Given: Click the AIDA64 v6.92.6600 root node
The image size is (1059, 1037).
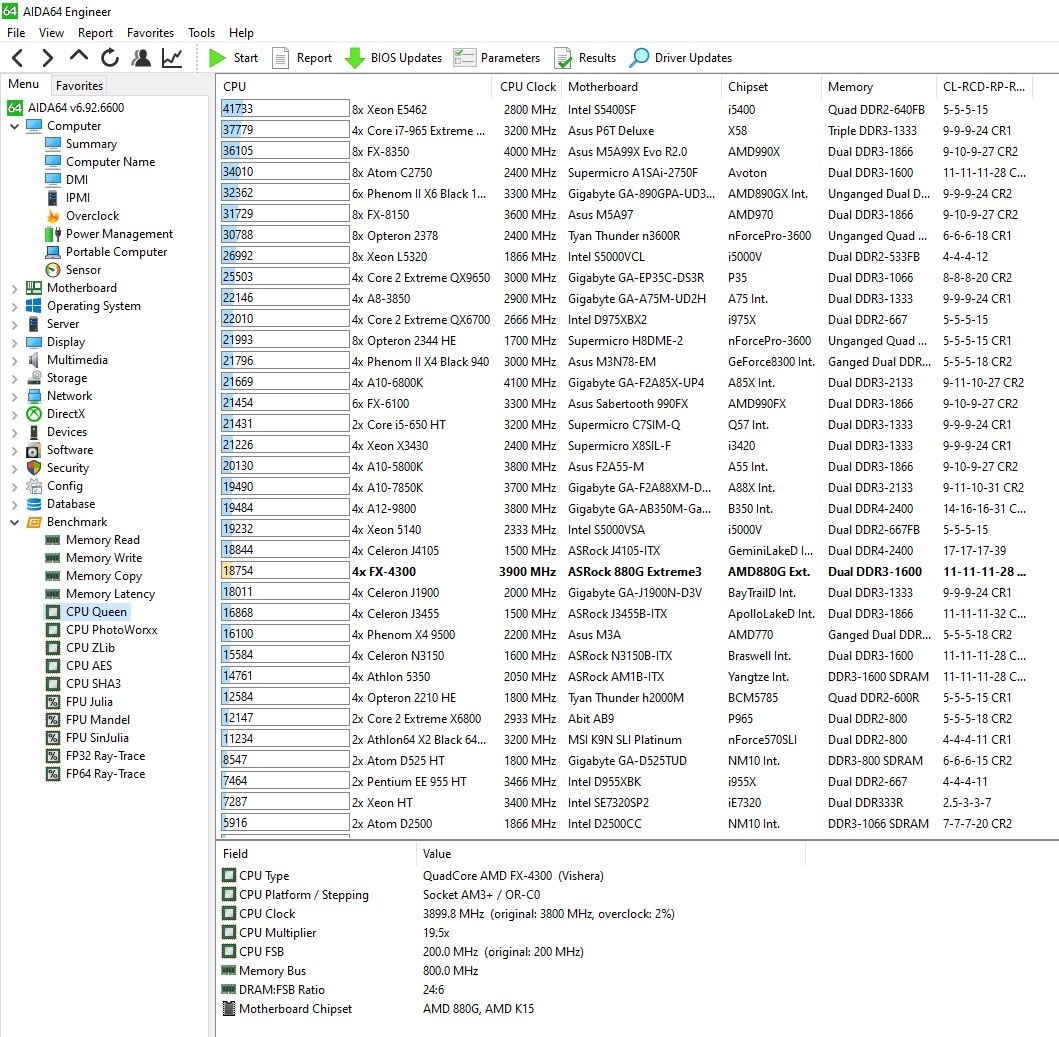Looking at the screenshot, I should pyautogui.click(x=76, y=107).
